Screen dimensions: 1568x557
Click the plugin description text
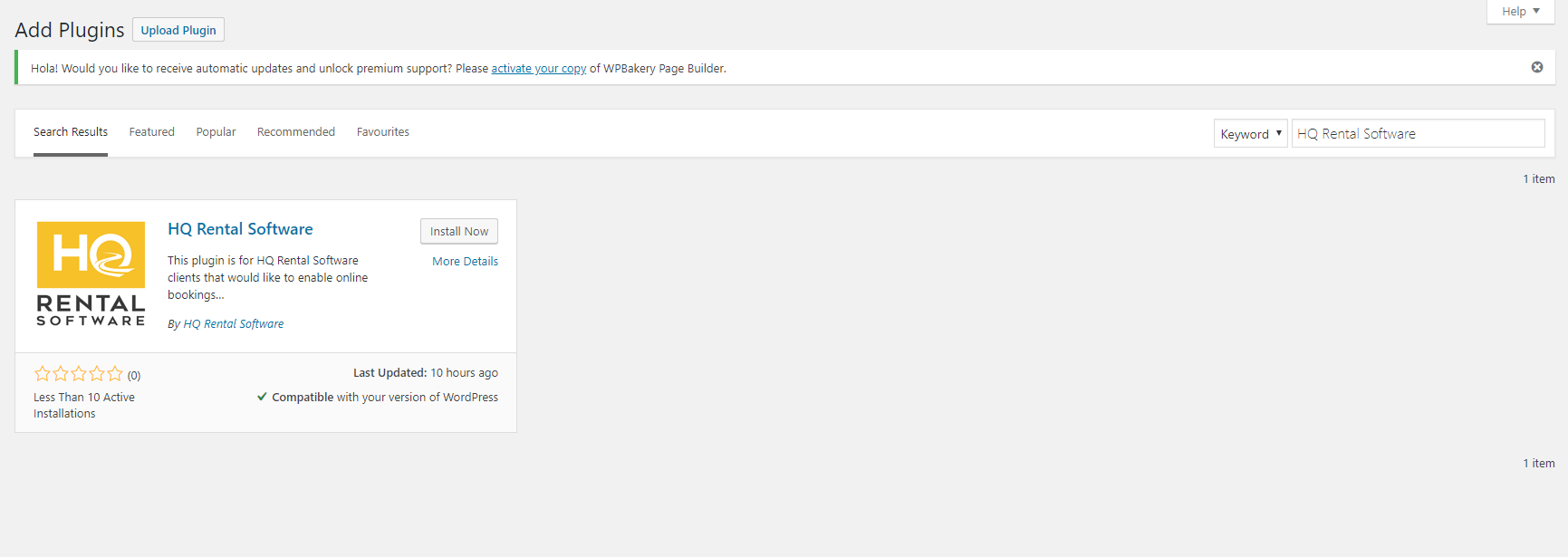pos(268,277)
